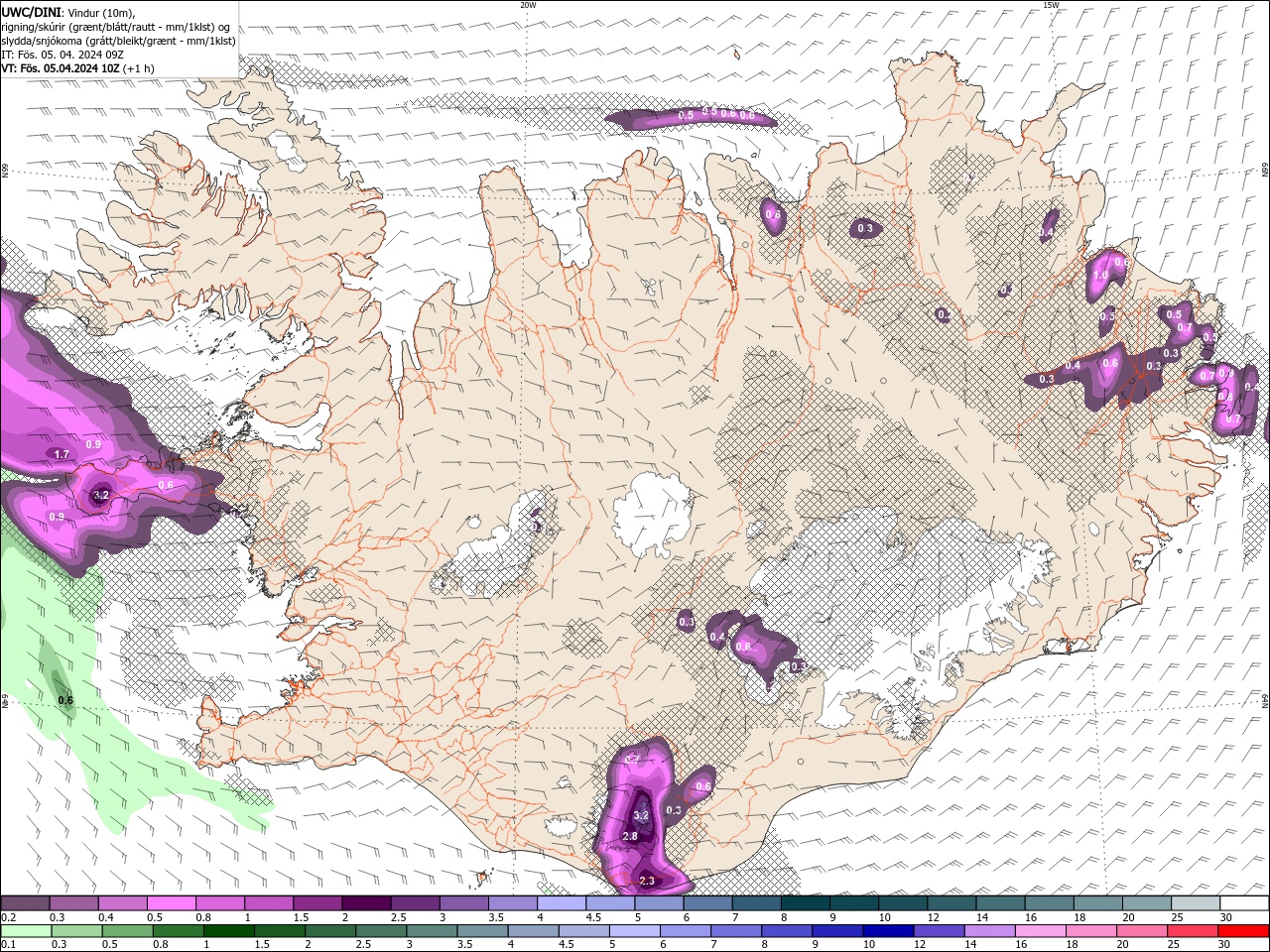This screenshot has width=1270, height=952.
Task: Click the 0.1 label under the lower legend row
Action: point(7,944)
